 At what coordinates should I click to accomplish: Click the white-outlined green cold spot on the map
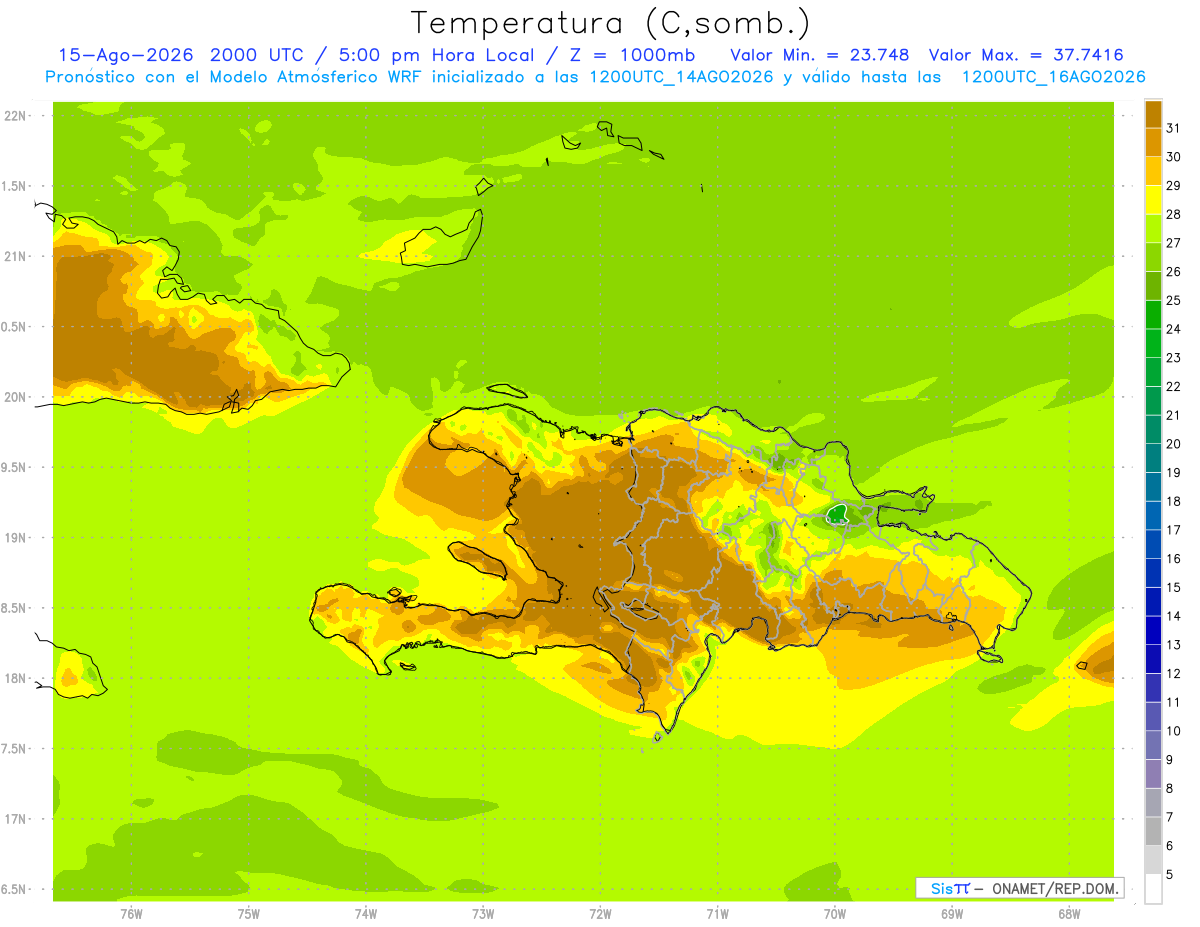pos(838,515)
